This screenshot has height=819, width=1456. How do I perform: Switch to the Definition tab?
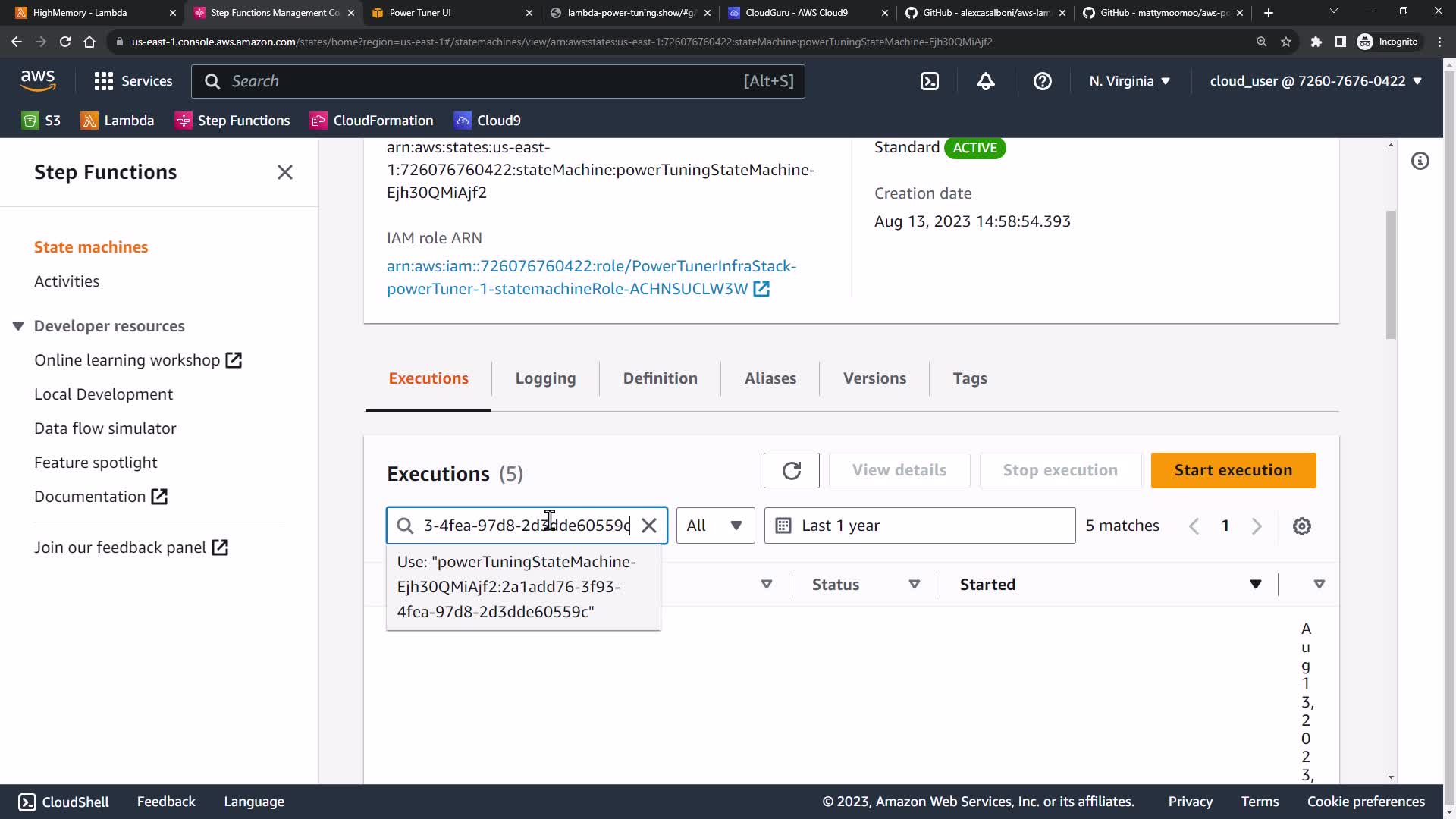tap(660, 378)
